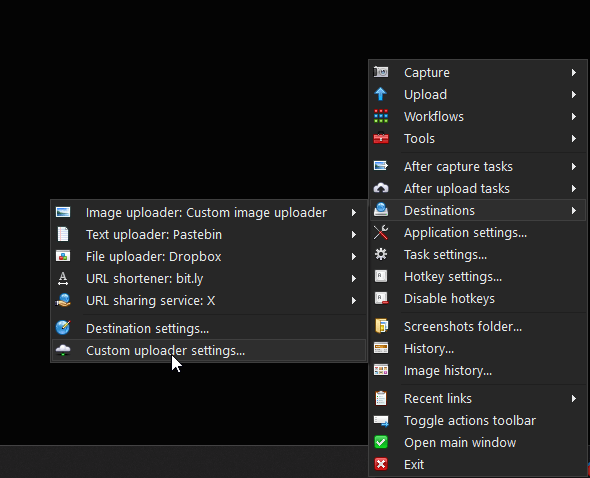Click the notepad icon beside Text uploader

click(63, 234)
